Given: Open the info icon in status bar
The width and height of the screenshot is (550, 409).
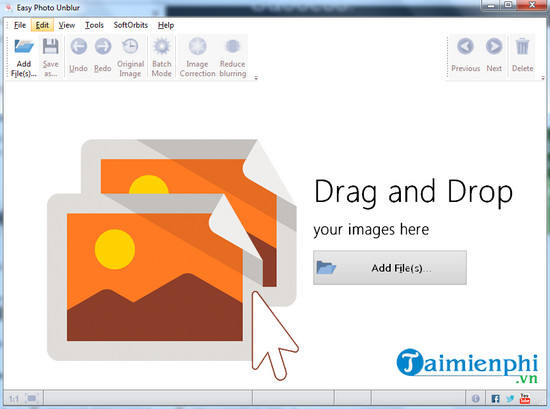Looking at the screenshot, I should [x=476, y=398].
